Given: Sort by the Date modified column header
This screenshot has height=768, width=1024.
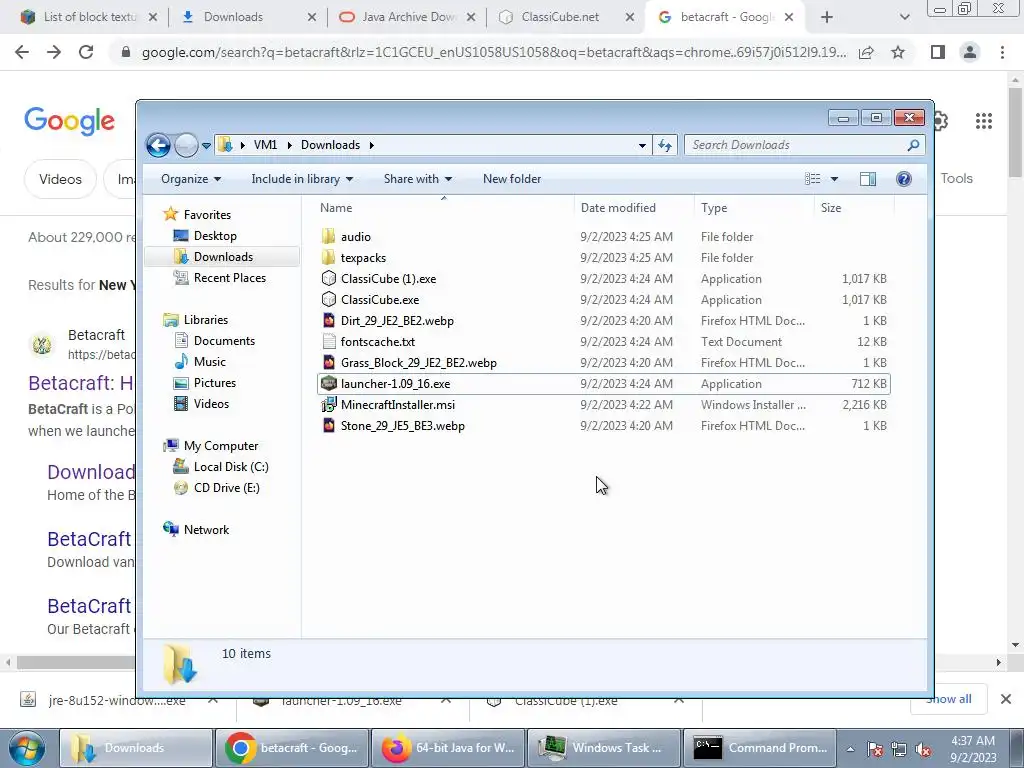Looking at the screenshot, I should click(633, 208).
